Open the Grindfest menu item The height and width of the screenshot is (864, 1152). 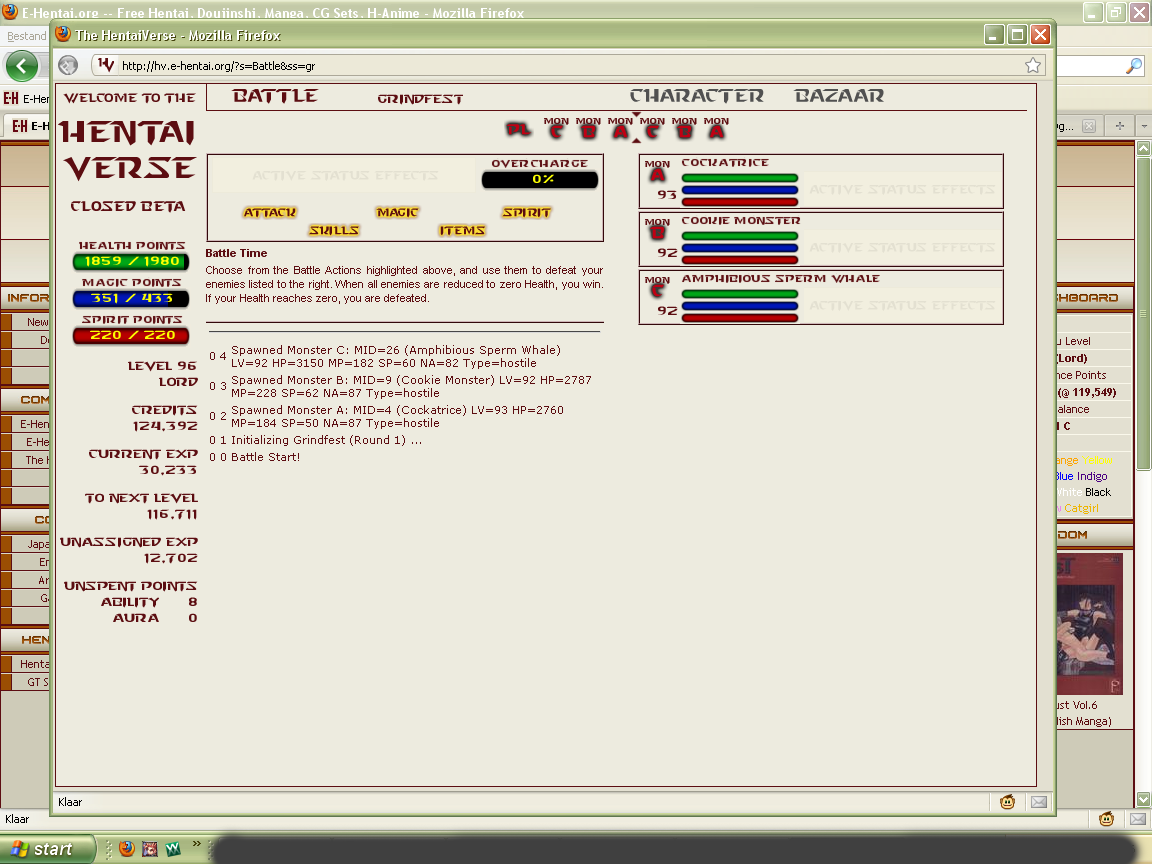(x=420, y=98)
